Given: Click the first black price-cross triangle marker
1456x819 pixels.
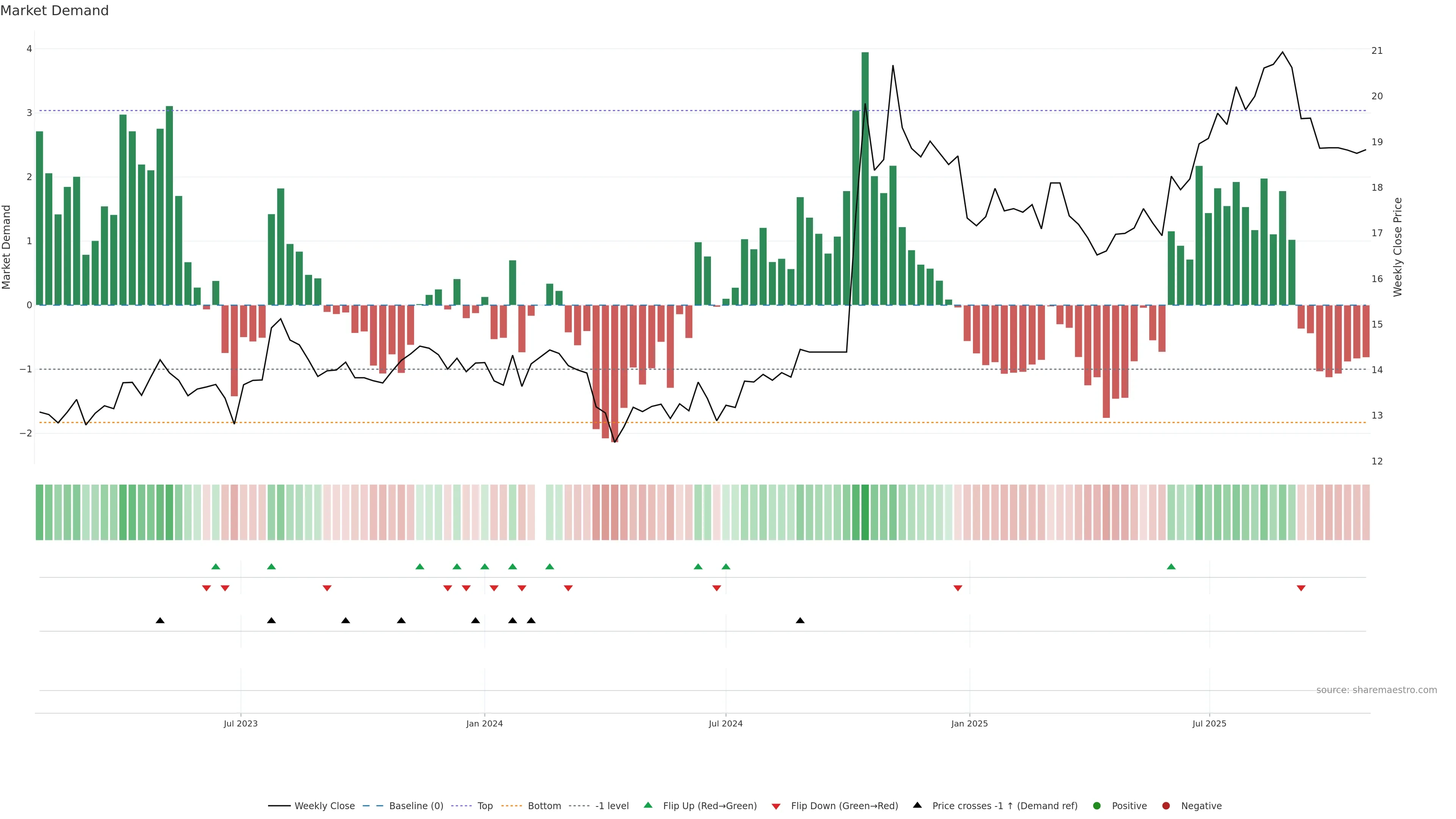Looking at the screenshot, I should coord(160,621).
